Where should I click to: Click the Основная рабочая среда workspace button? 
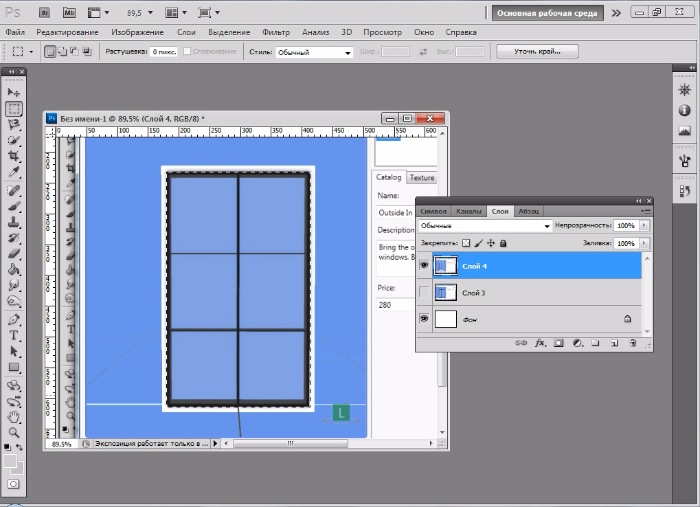pos(546,13)
